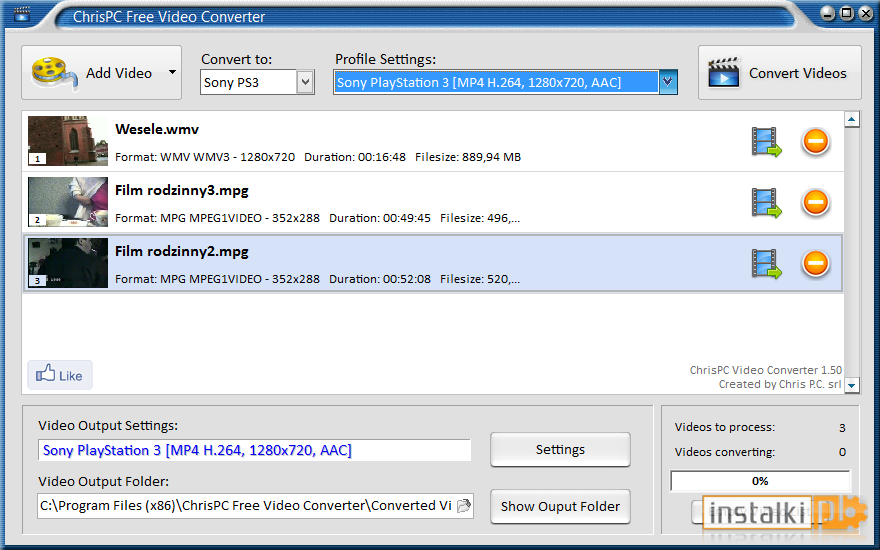Click the Facebook Like button

click(60, 375)
